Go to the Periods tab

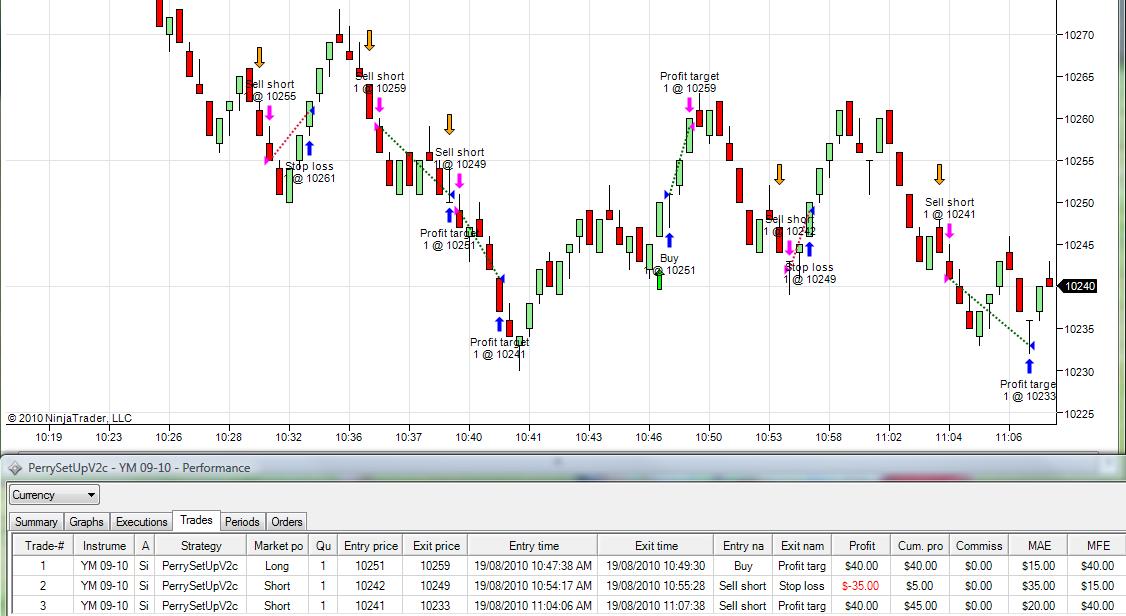242,522
